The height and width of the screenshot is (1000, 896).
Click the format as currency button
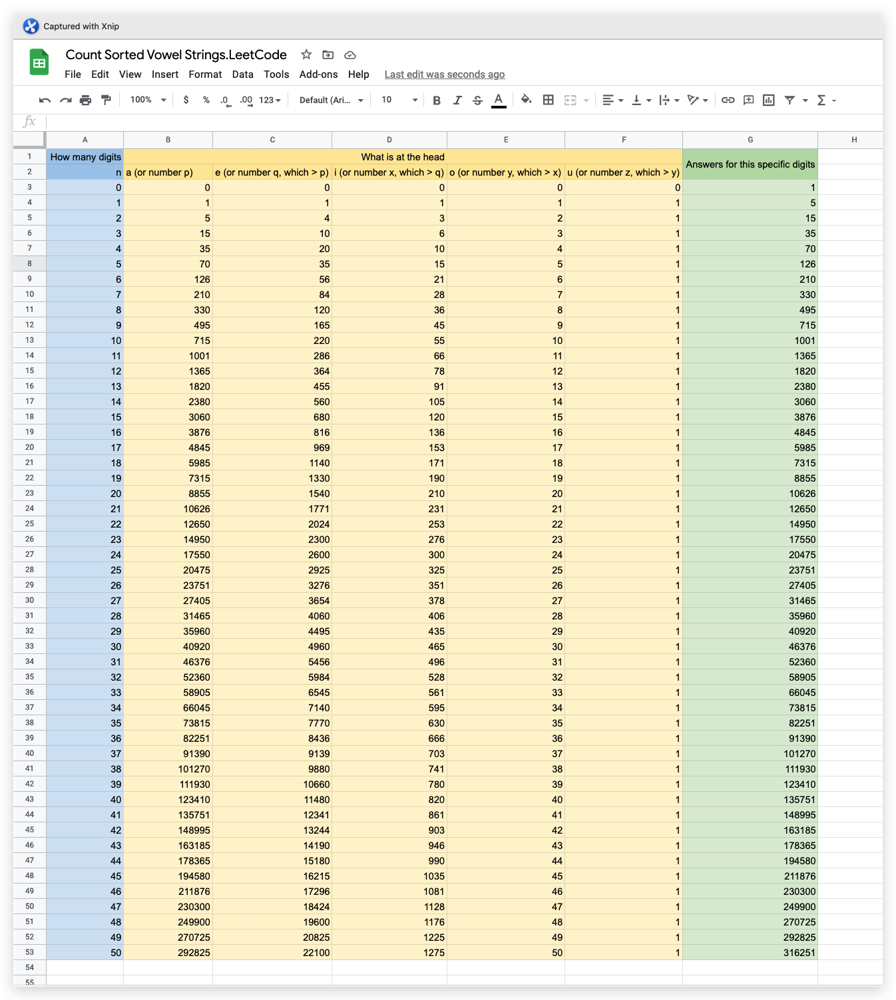tap(186, 100)
